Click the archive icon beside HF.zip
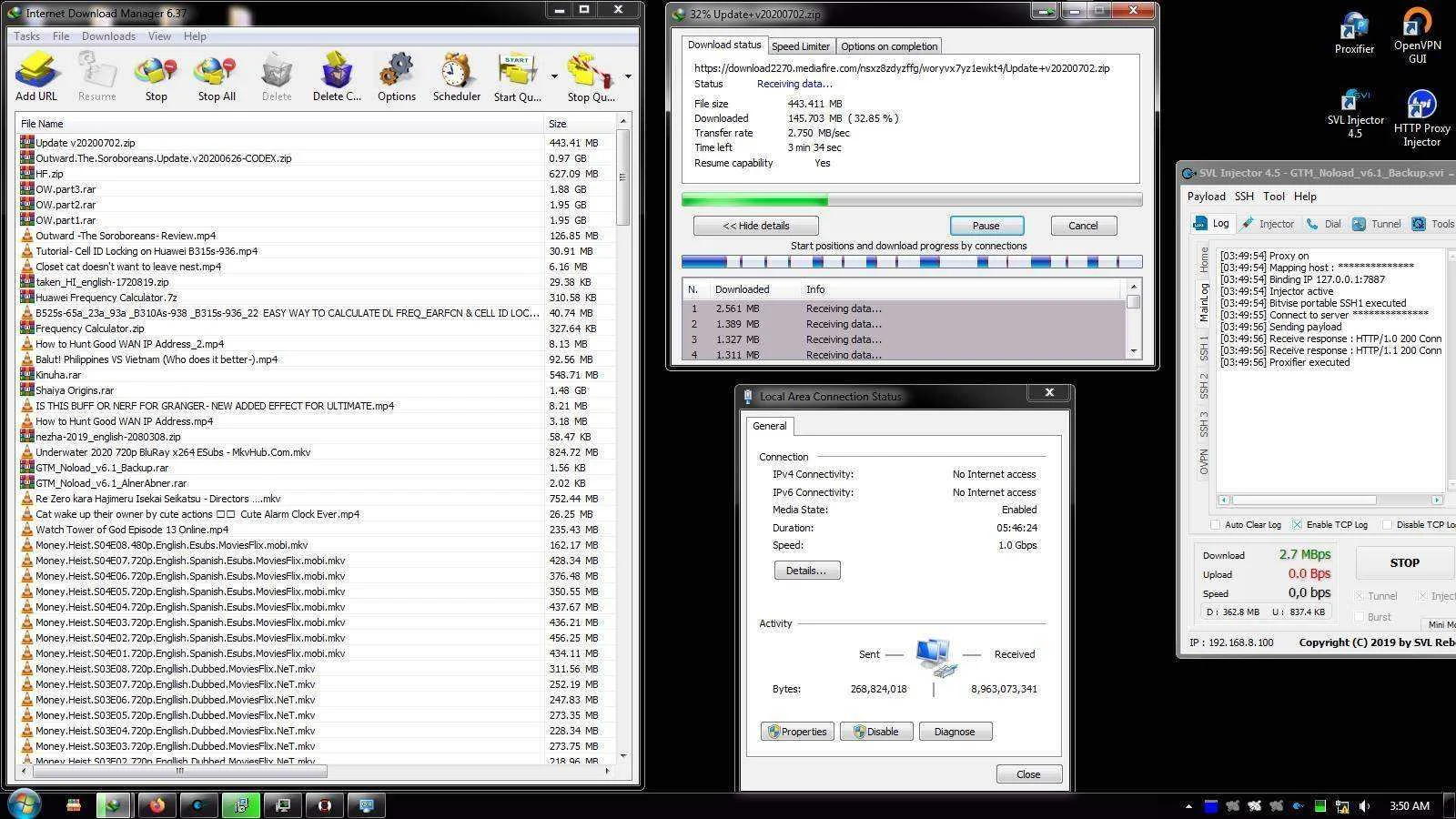 tap(27, 174)
